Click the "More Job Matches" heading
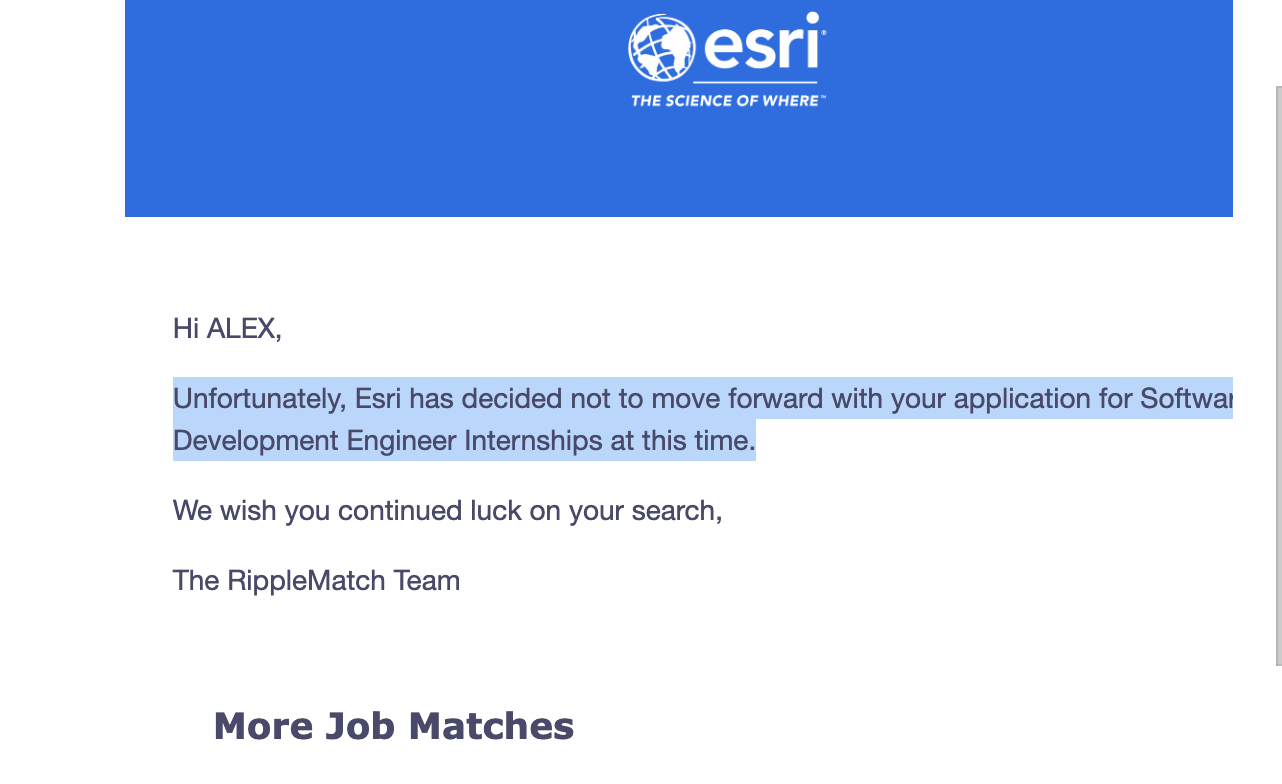Viewport: 1282px width, 784px height. 393,726
